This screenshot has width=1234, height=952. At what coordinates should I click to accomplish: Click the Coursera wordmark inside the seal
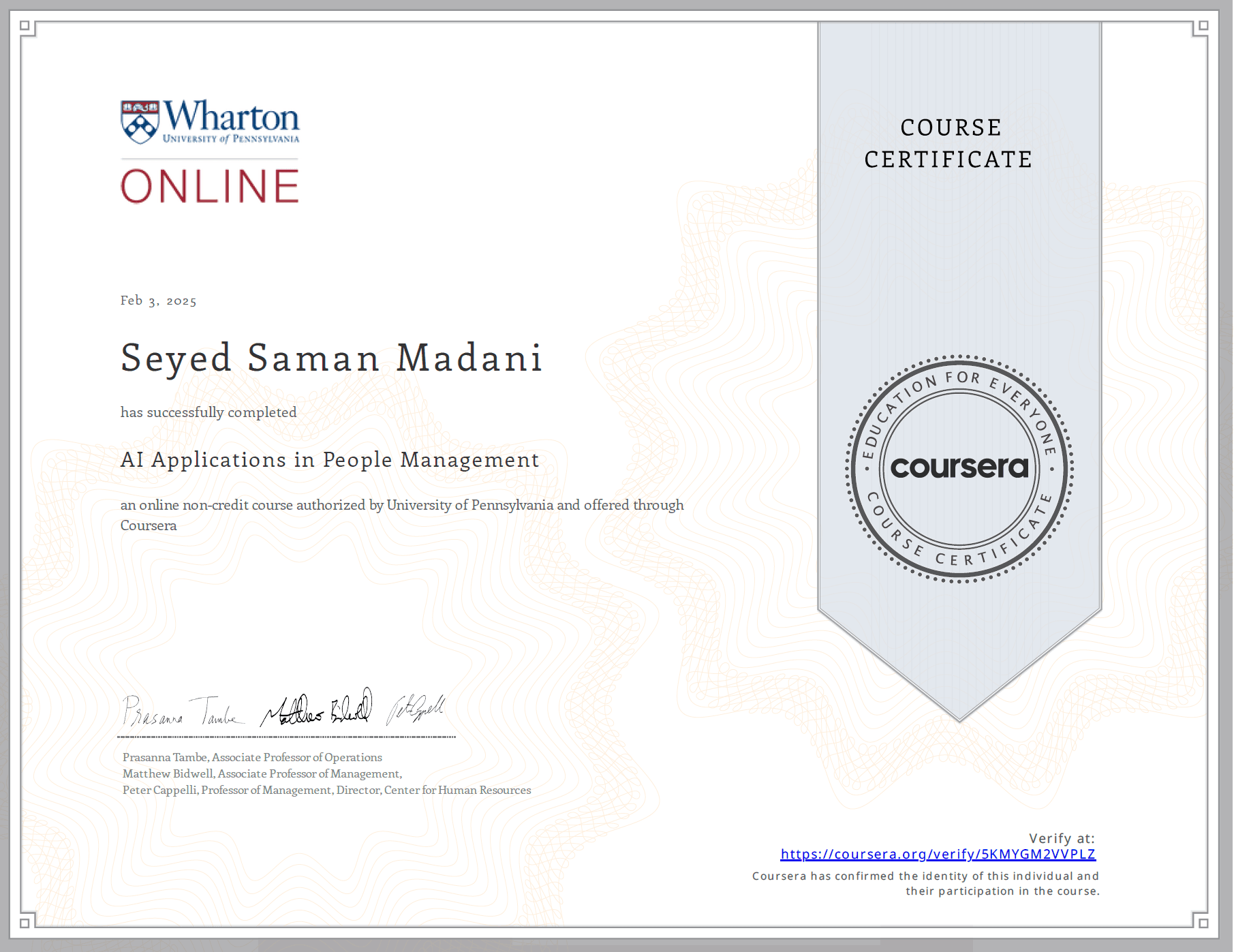click(959, 467)
